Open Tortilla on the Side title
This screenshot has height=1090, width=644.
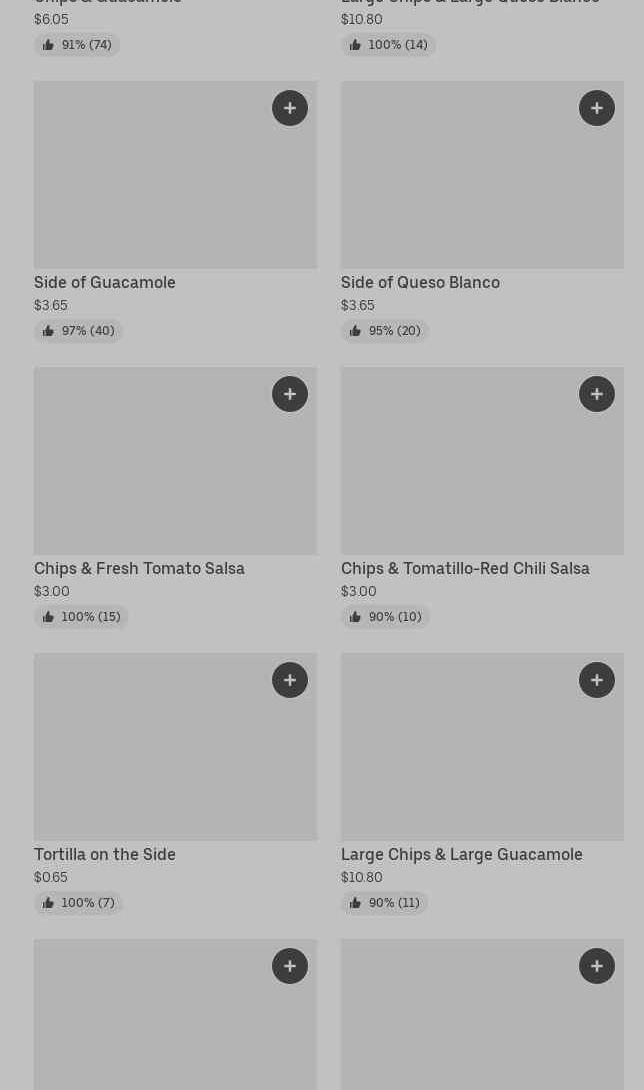pos(105,855)
